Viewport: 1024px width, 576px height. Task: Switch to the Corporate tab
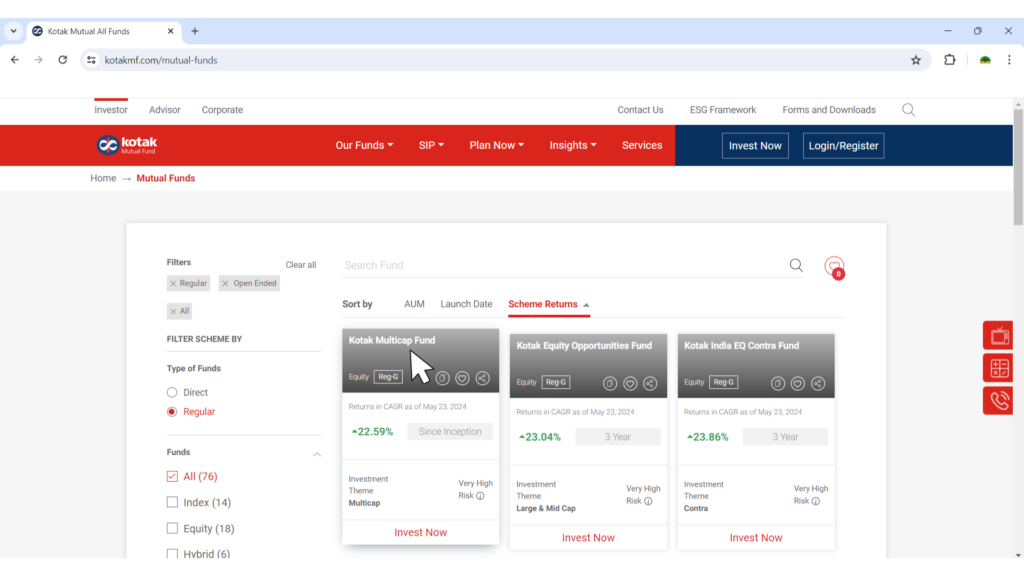(x=222, y=110)
